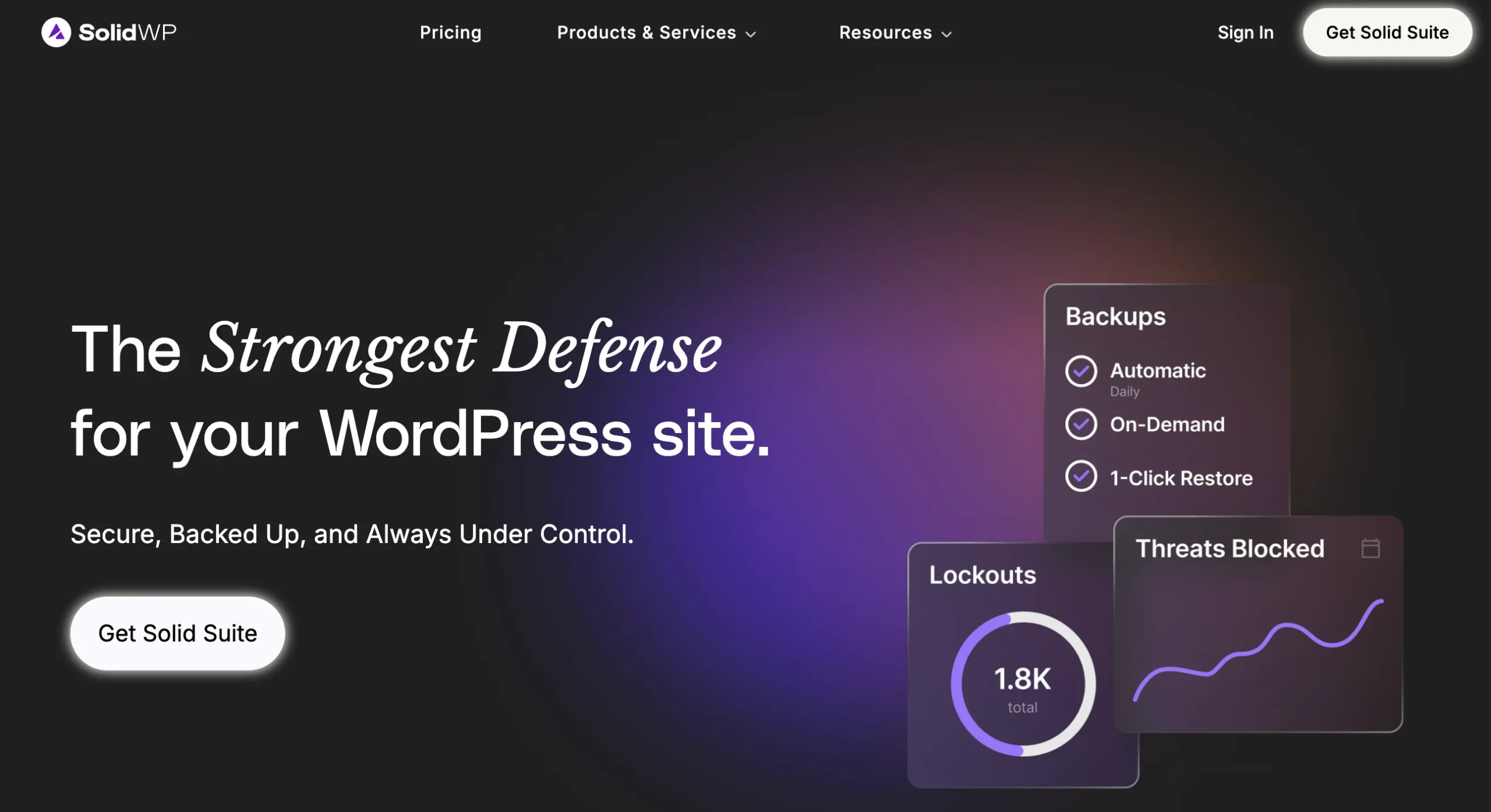
Task: Expand the Products & Services dropdown
Action: (x=646, y=33)
